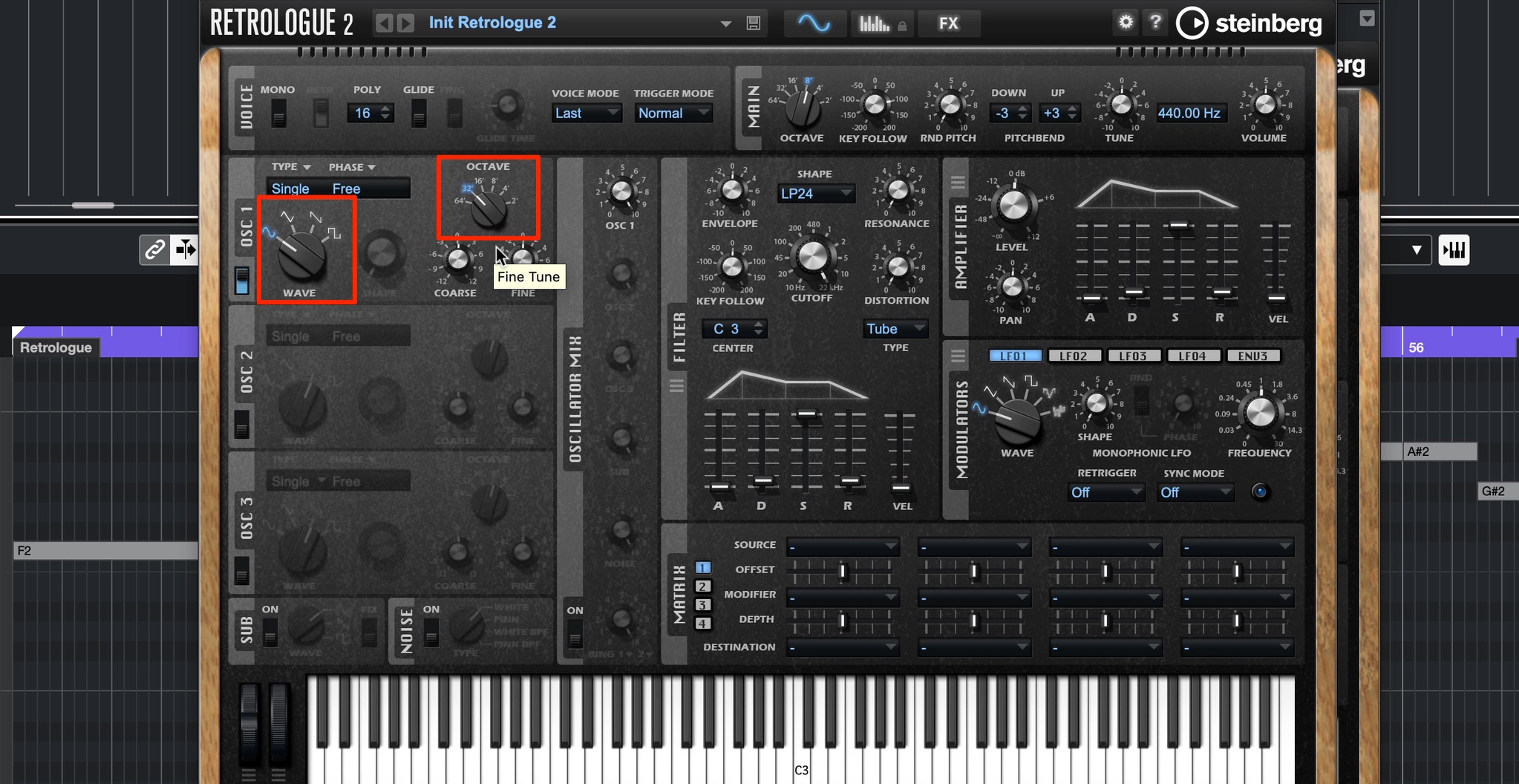Switch to the LFO2 tab
The image size is (1519, 784).
(1074, 356)
